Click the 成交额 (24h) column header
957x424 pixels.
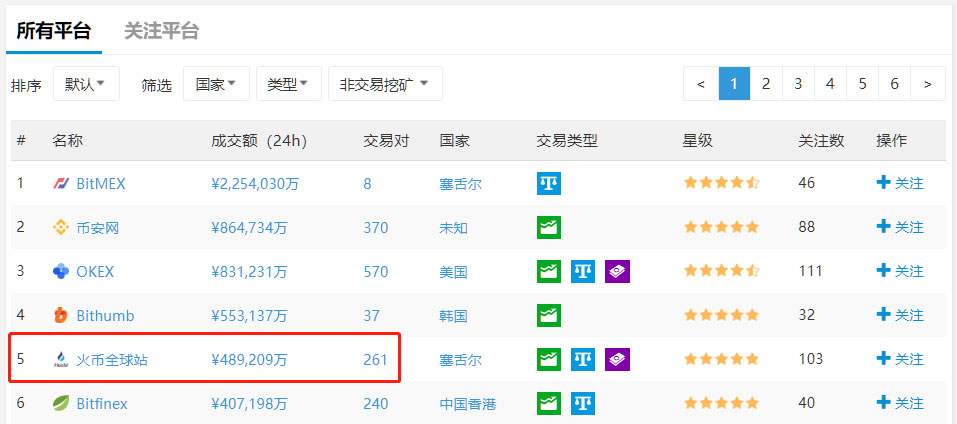(x=259, y=141)
